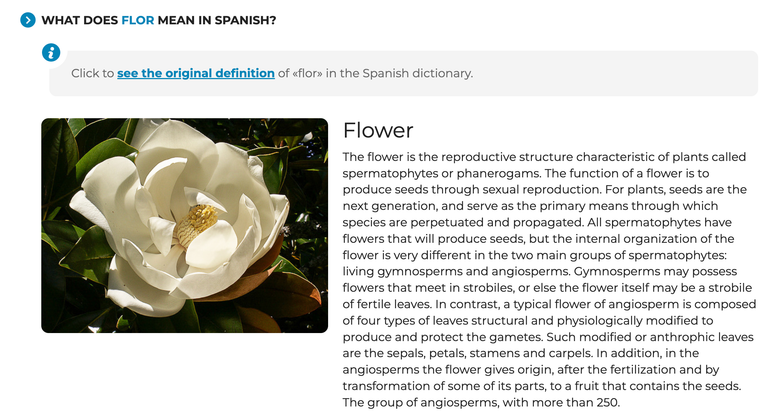Click the "Click to" text in the notice
Viewport: 768px width, 414px height.
click(93, 73)
